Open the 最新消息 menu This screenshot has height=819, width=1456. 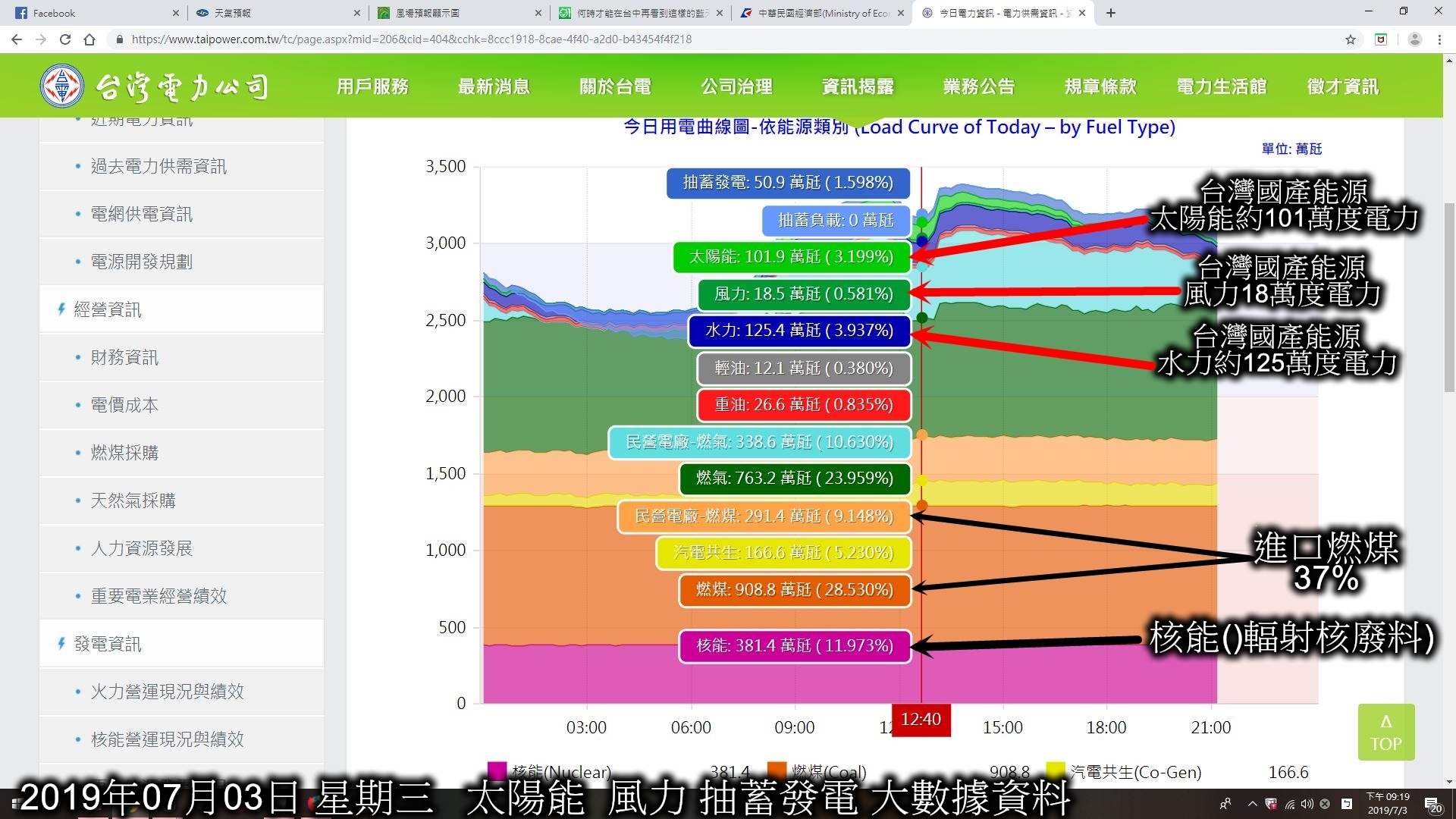point(494,86)
